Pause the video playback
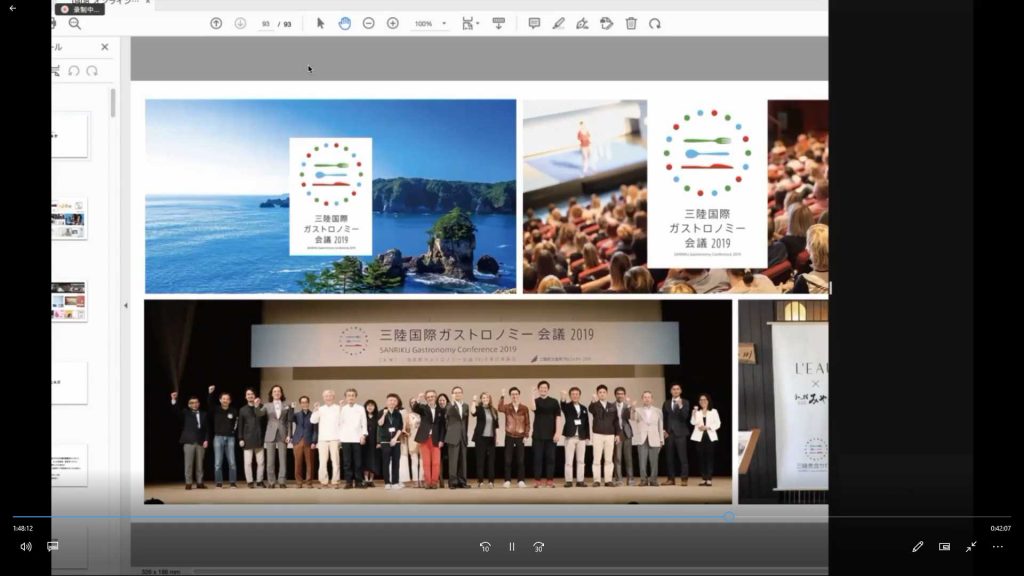1024x576 pixels. (x=512, y=547)
